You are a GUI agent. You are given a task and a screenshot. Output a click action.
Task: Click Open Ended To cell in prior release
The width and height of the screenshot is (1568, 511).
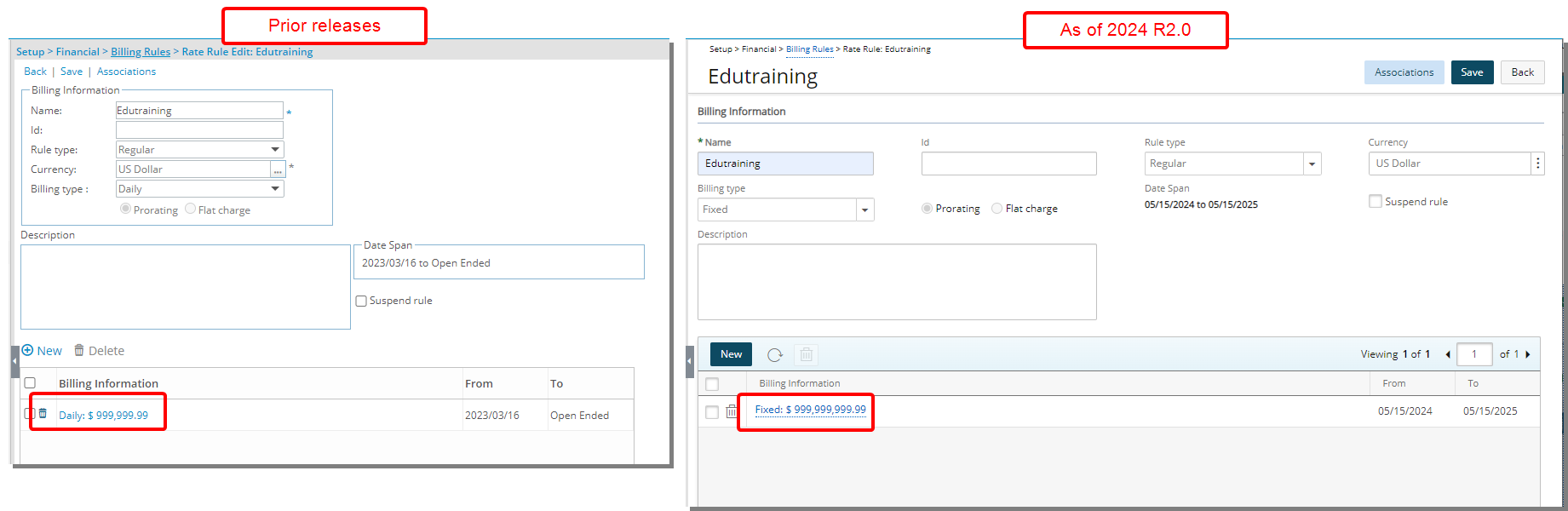579,416
